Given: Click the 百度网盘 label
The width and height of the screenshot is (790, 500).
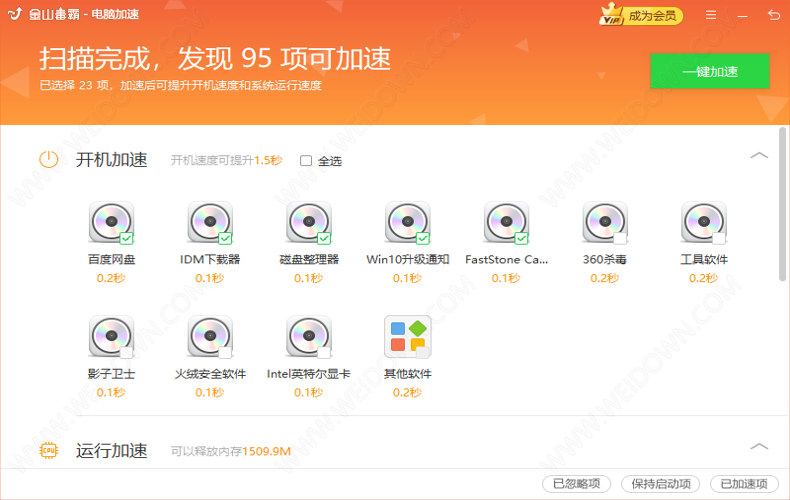Looking at the screenshot, I should click(111, 260).
